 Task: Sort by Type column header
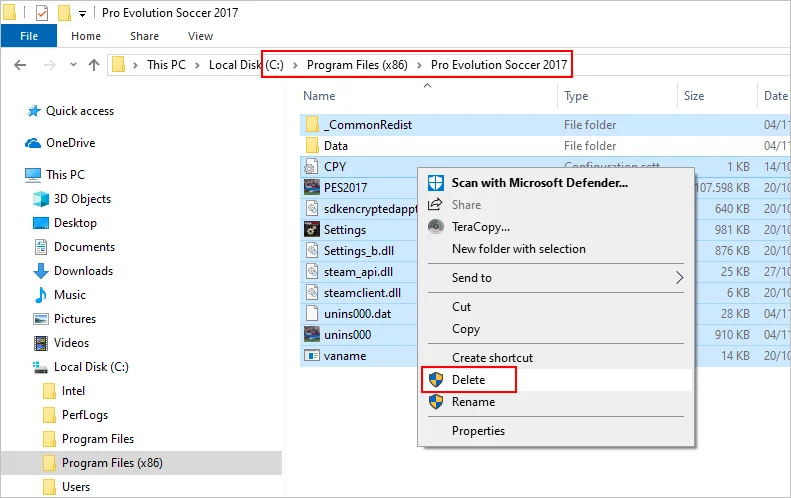pyautogui.click(x=576, y=96)
